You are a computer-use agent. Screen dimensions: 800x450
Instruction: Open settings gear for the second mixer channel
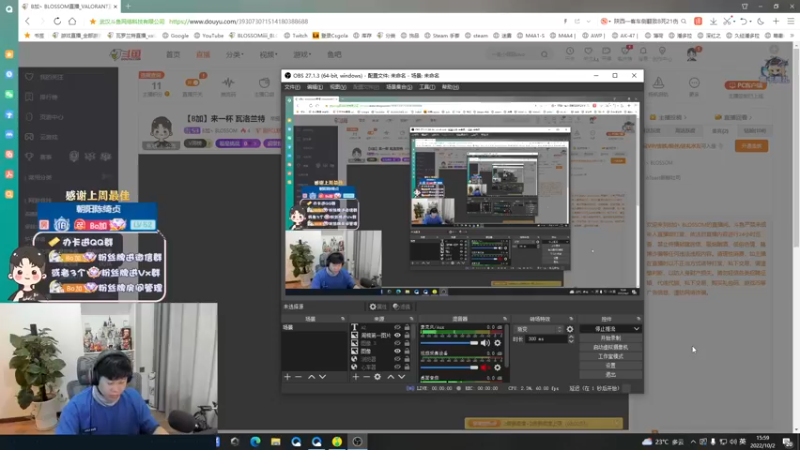497,367
